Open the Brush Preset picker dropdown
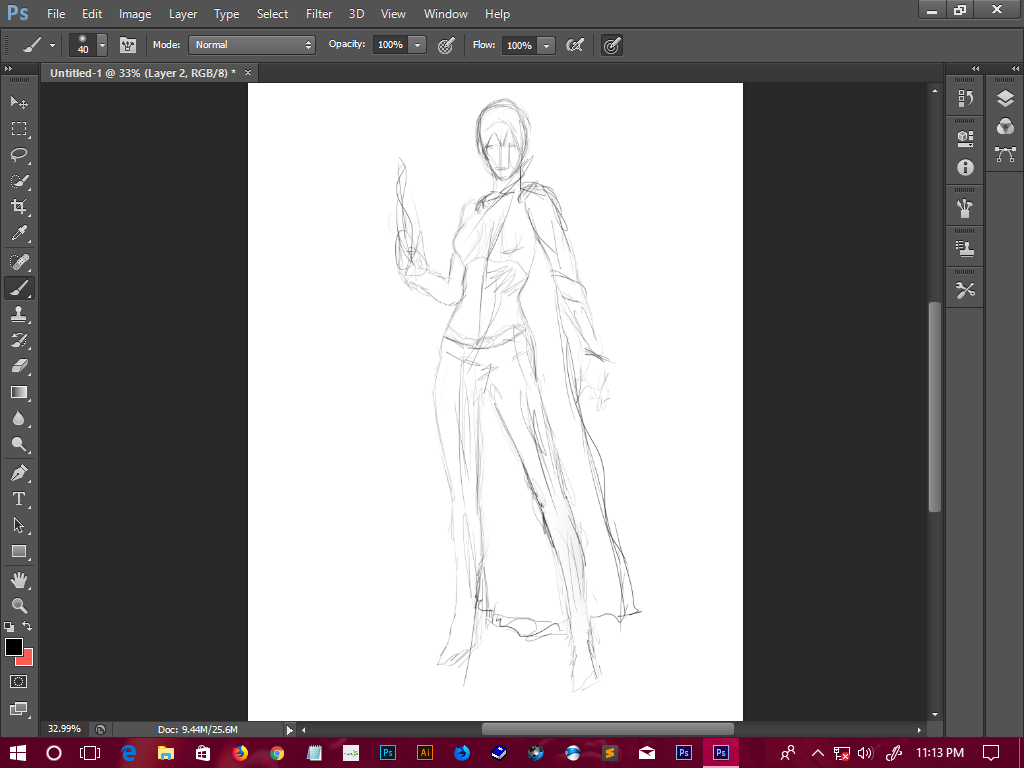This screenshot has width=1024, height=768. 102,45
